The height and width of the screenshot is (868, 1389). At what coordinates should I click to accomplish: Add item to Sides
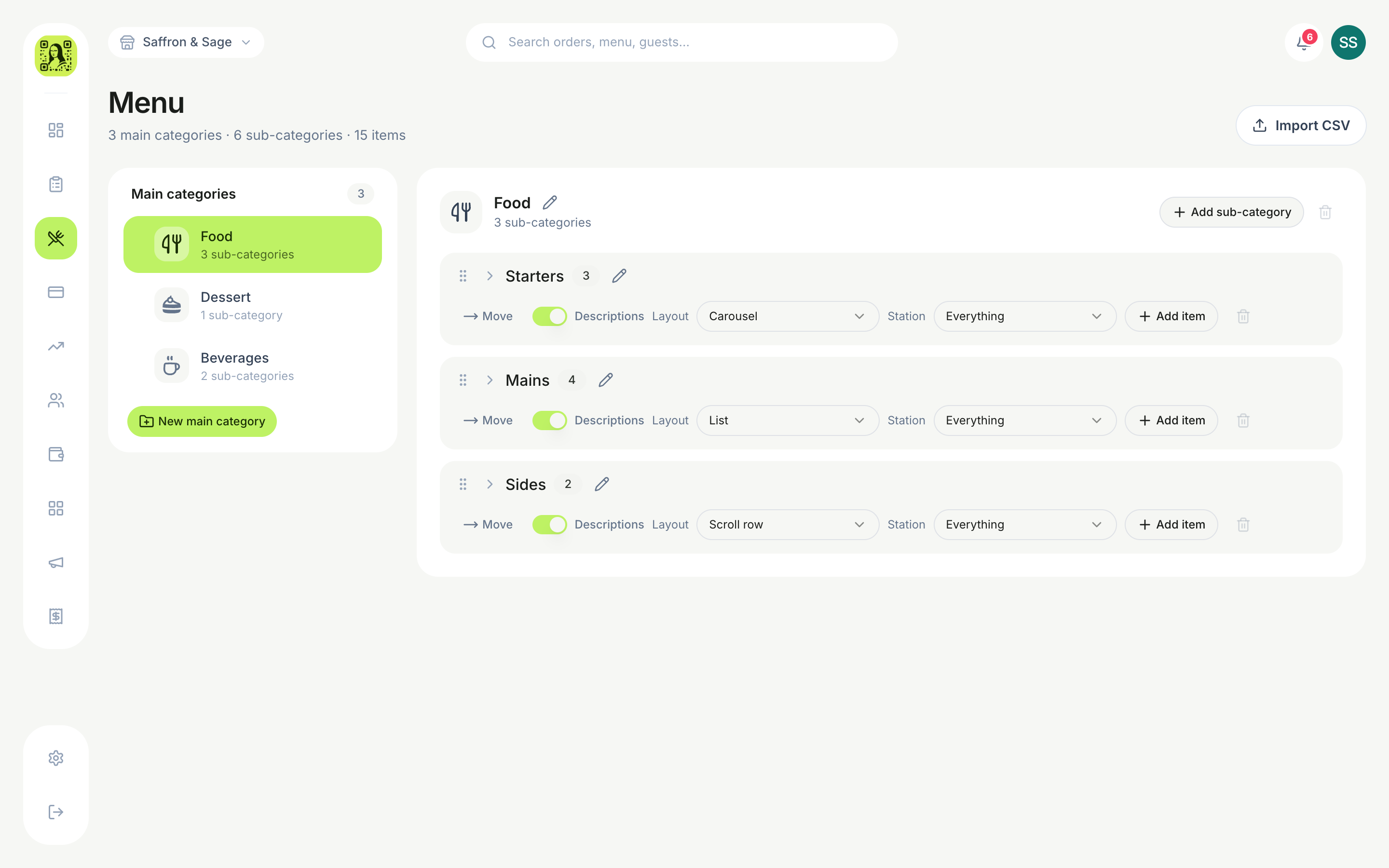[x=1171, y=525]
